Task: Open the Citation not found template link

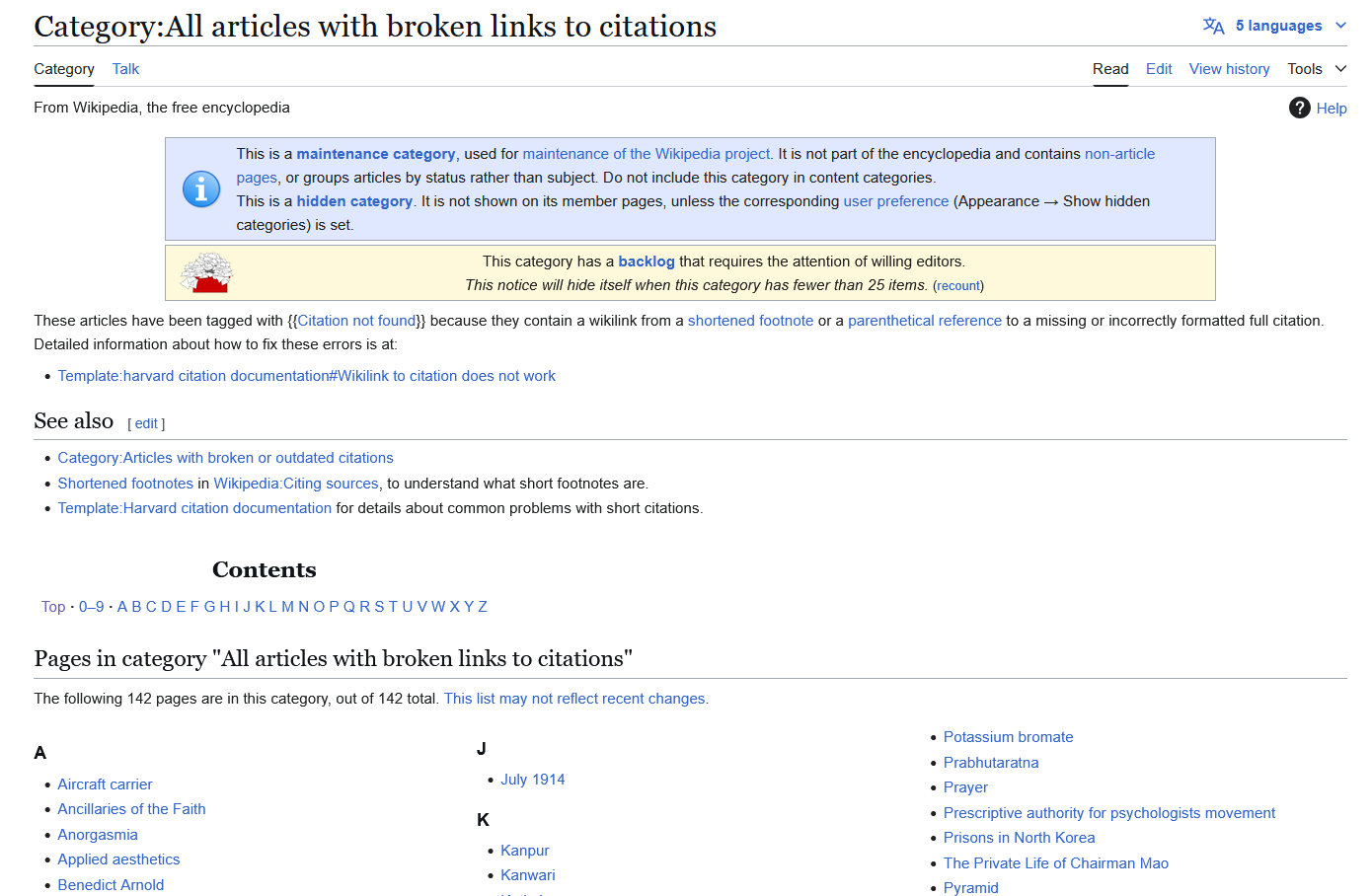Action: point(356,321)
